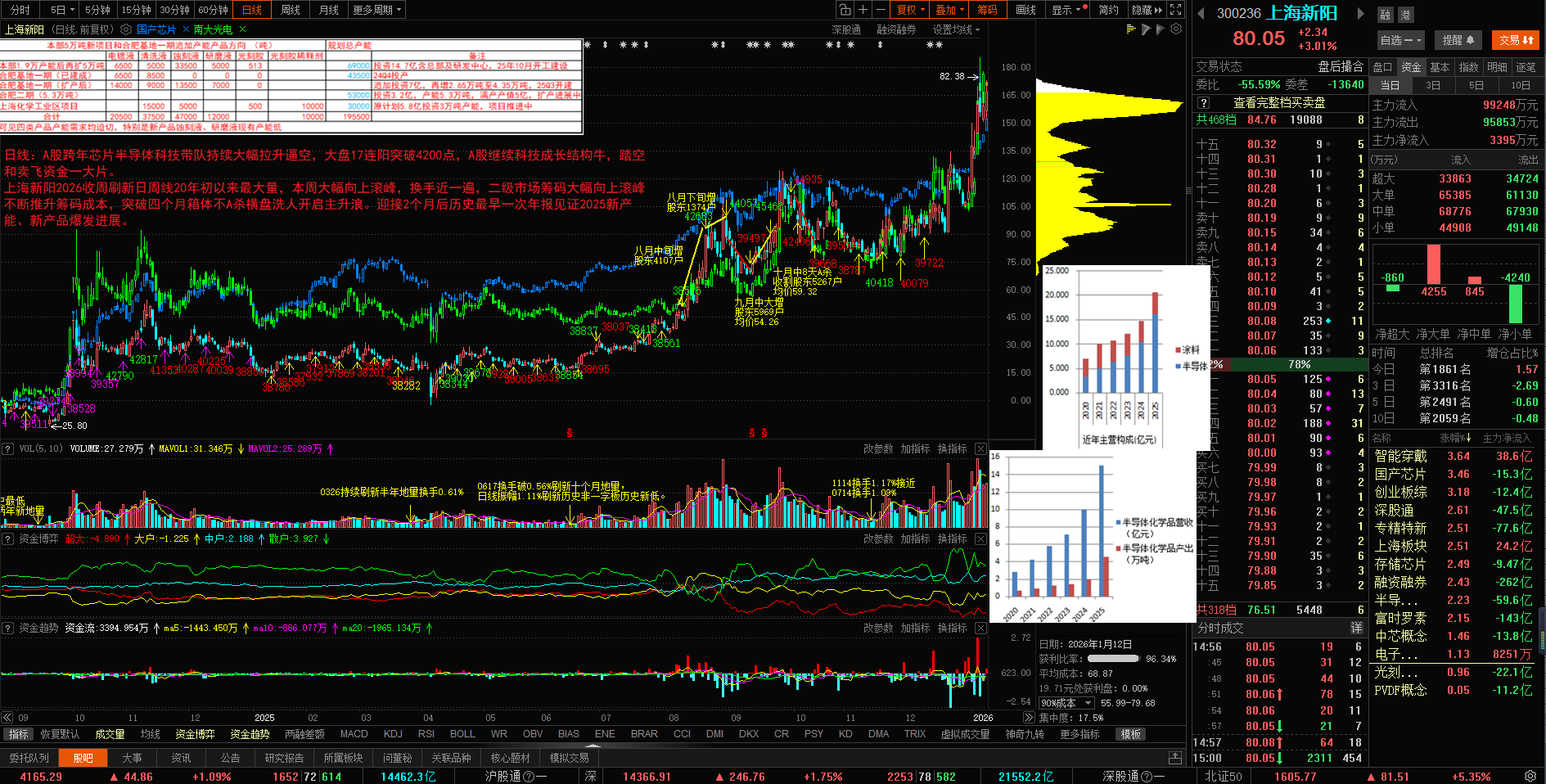Viewport: 1546px width, 784px height.
Task: Select the 资金 tab in the right panel
Action: (x=1411, y=67)
